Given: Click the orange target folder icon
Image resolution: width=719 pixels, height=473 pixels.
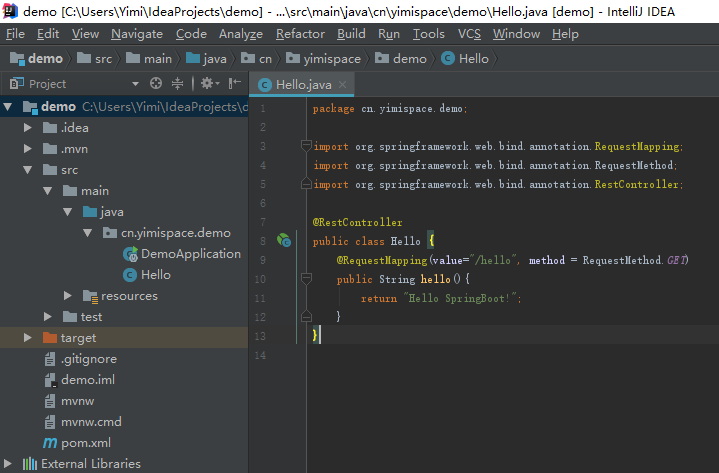Looking at the screenshot, I should coord(50,338).
